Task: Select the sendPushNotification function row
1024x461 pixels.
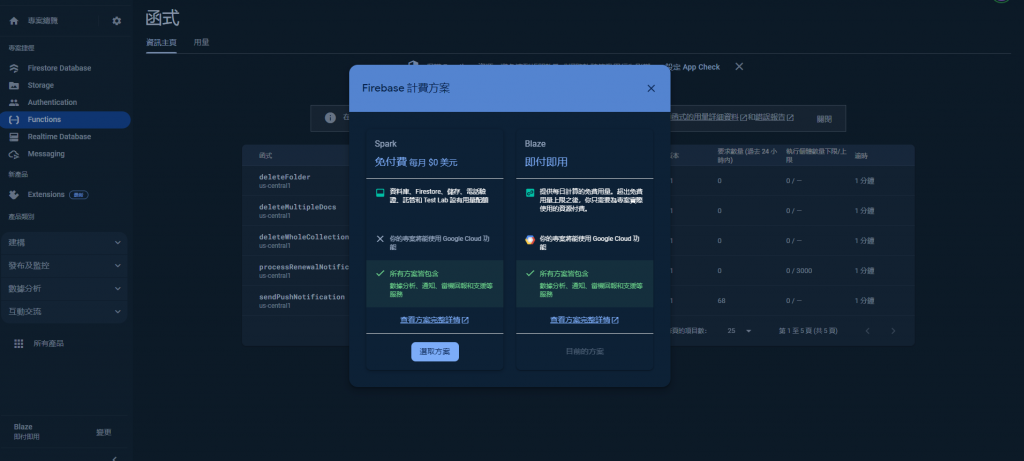Action: (578, 301)
